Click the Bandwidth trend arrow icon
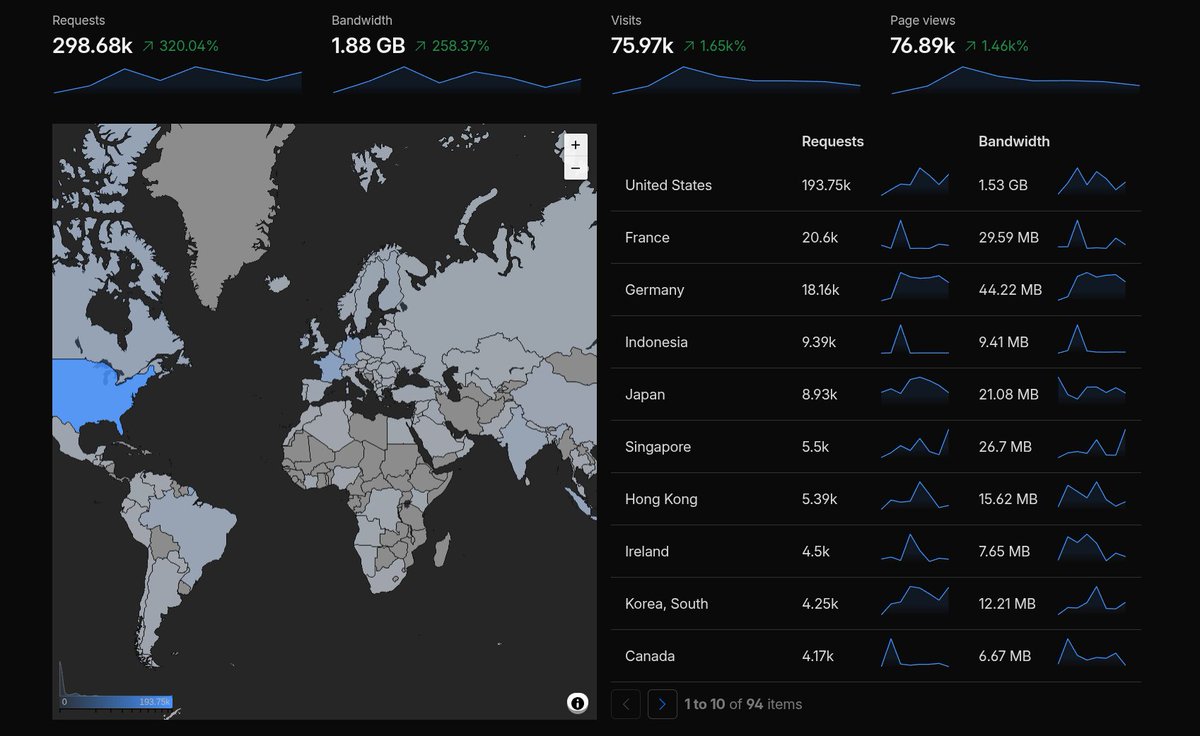Image resolution: width=1200 pixels, height=736 pixels. (x=420, y=46)
